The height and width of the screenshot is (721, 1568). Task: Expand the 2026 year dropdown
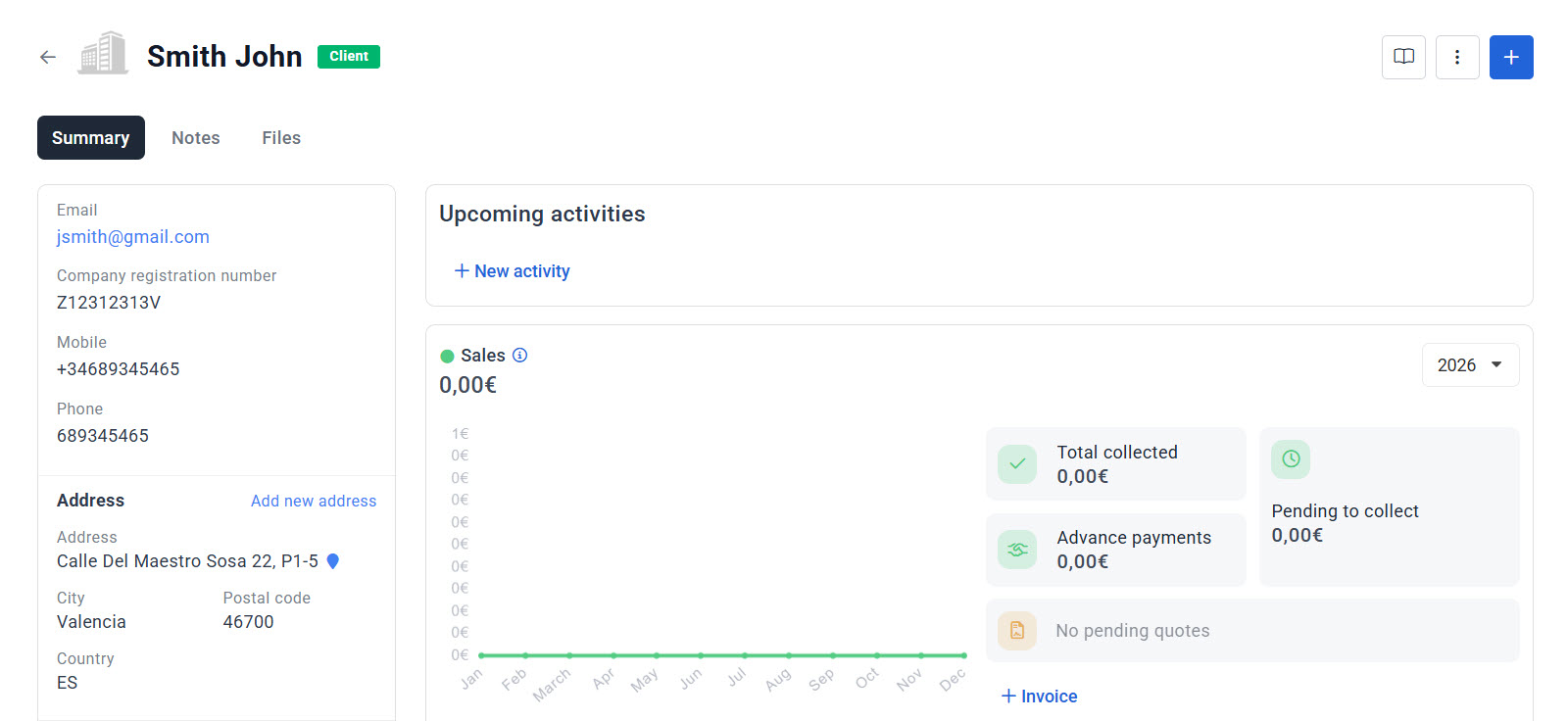point(1470,365)
